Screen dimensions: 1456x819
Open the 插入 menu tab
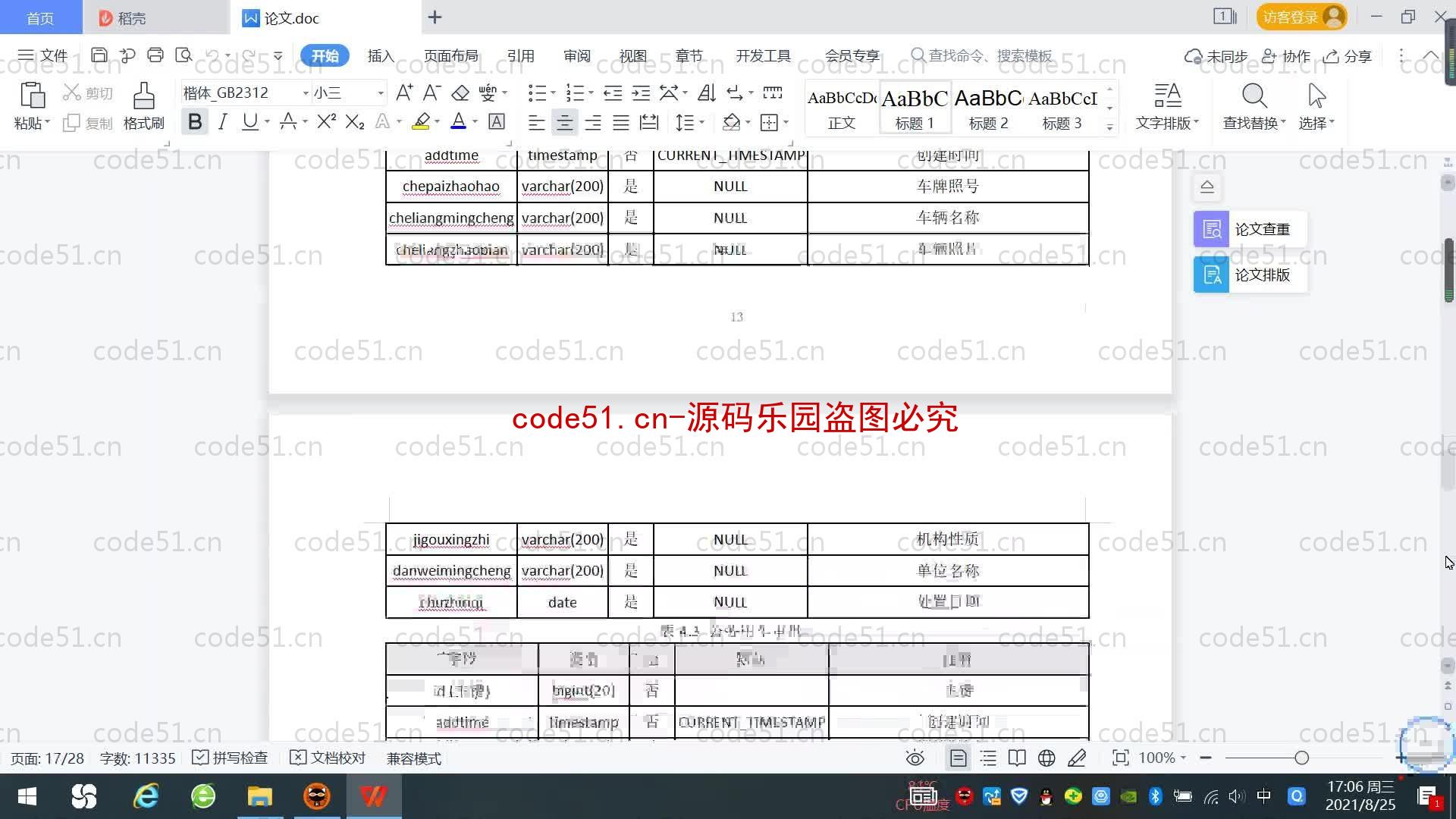coord(379,55)
